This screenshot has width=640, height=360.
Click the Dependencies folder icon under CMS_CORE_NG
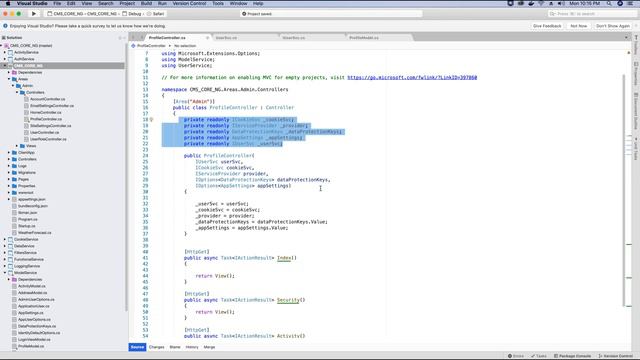pos(14,72)
